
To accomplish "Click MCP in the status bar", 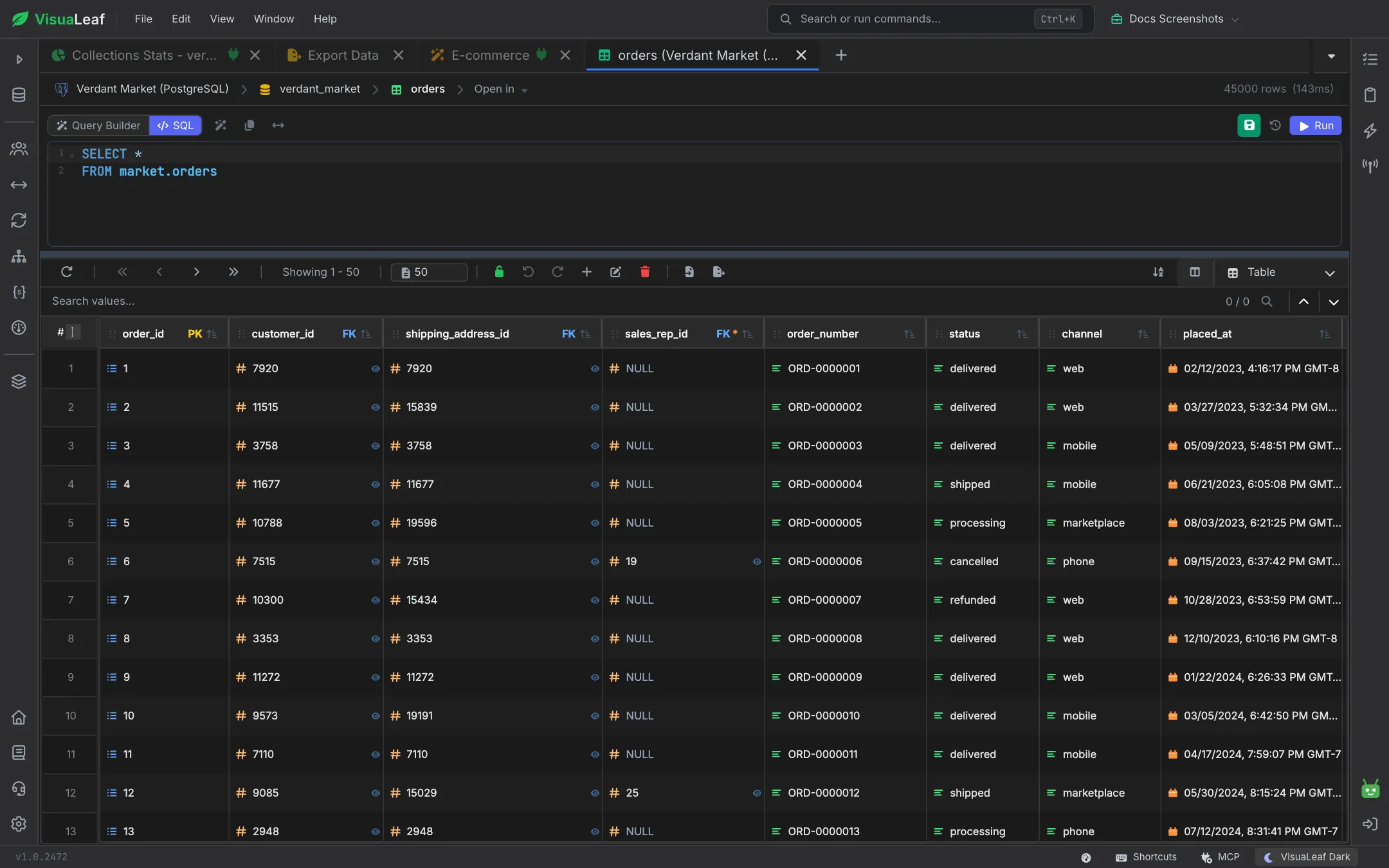I will [x=1220, y=857].
